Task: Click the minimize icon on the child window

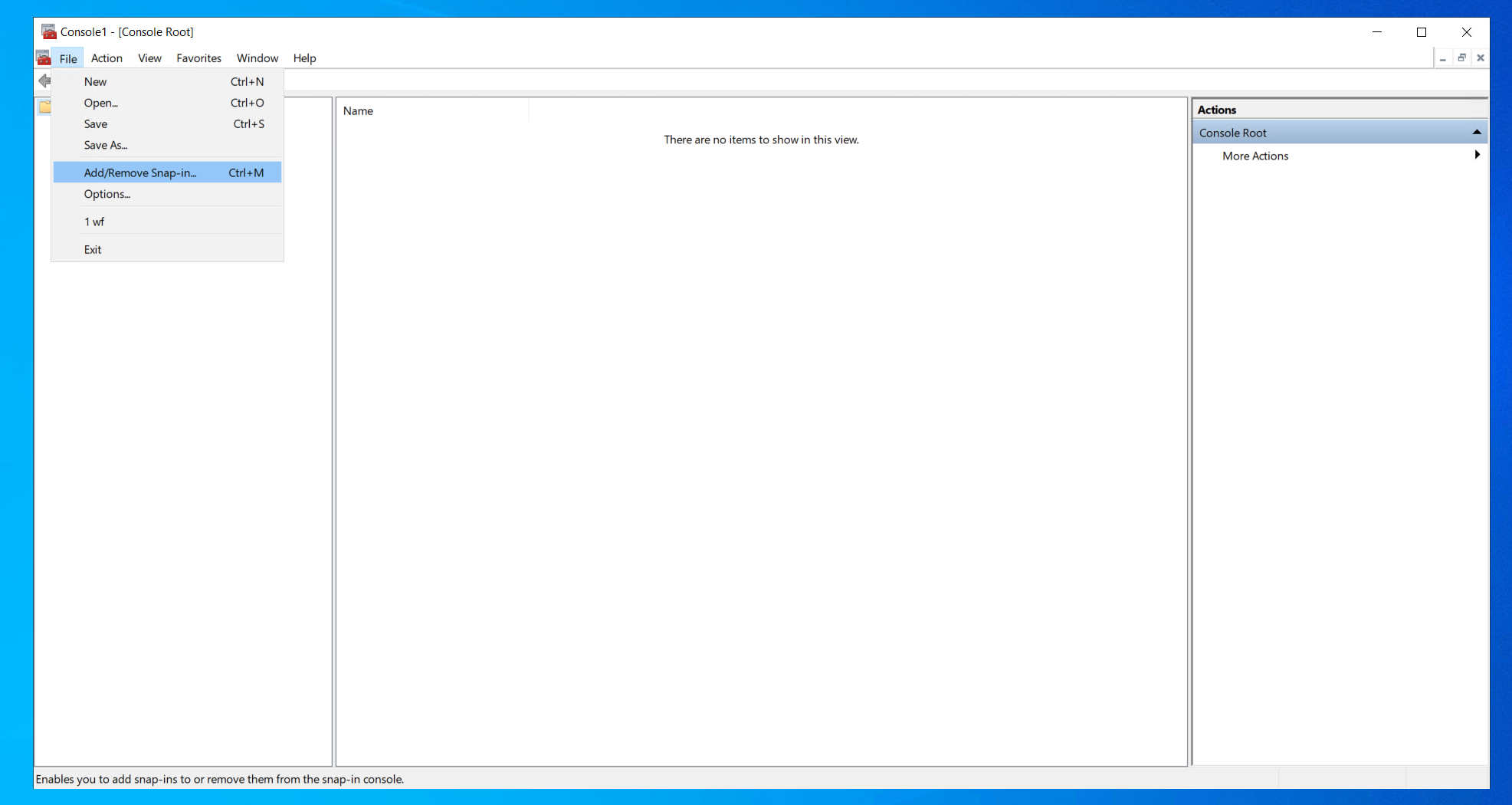Action: 1444,58
